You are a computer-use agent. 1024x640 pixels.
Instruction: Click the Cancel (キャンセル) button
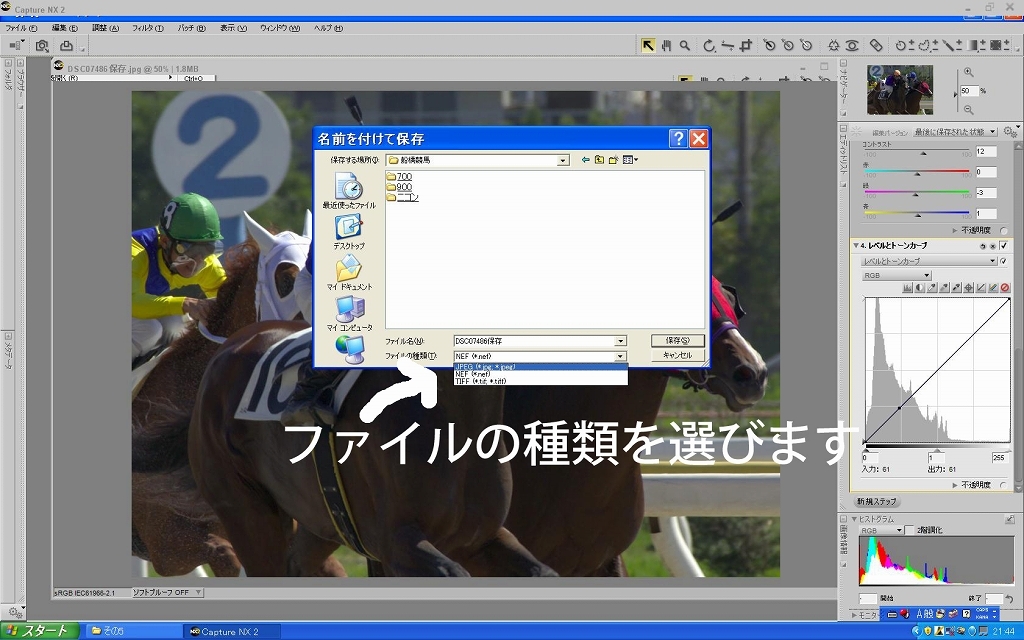(678, 355)
